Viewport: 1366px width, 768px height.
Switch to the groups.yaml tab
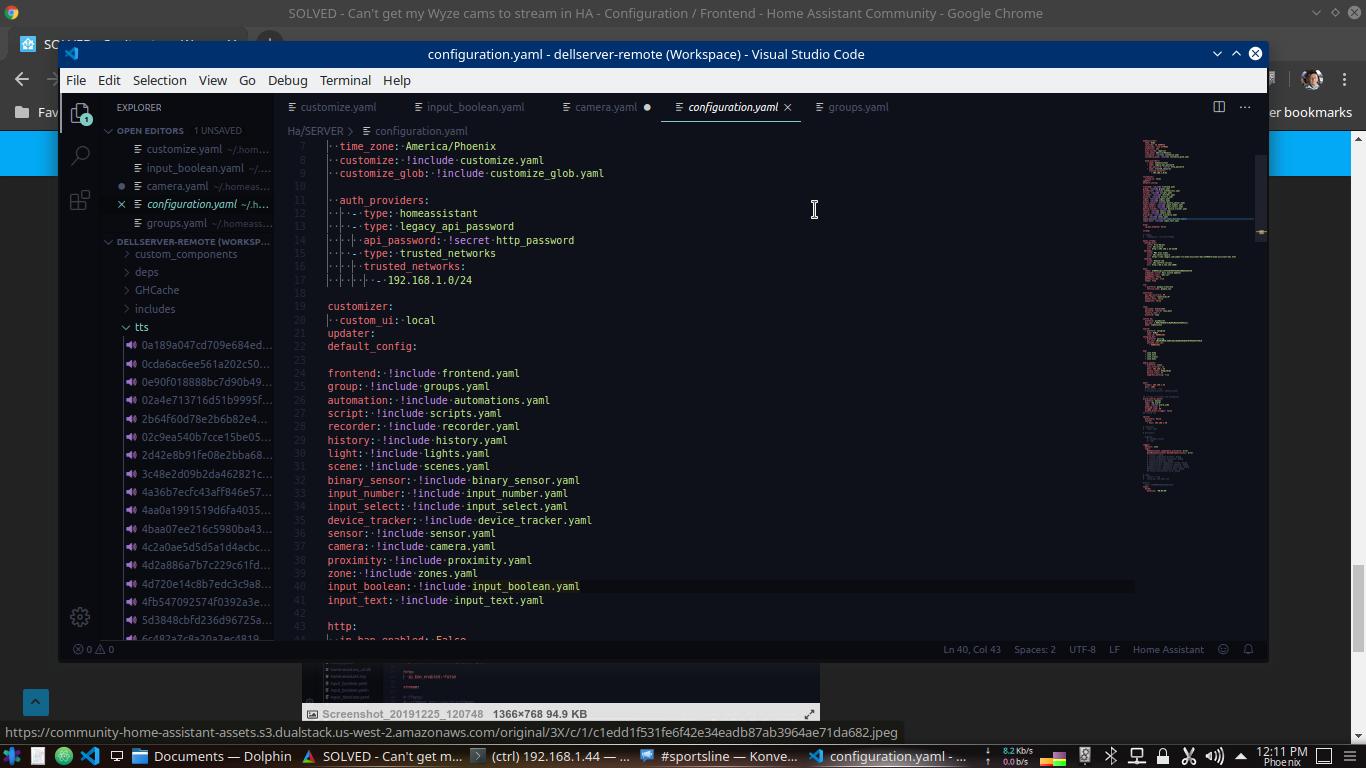point(857,107)
